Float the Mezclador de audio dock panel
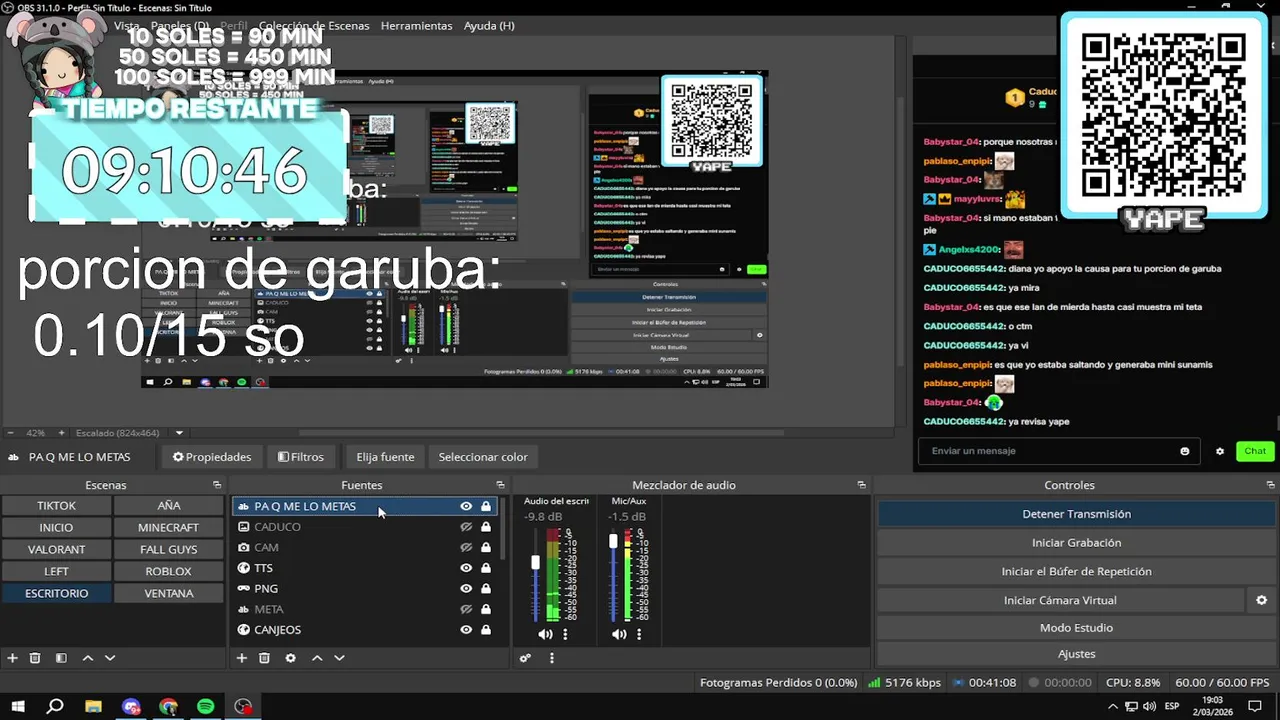Screen dimensions: 1280x720 tap(861, 485)
